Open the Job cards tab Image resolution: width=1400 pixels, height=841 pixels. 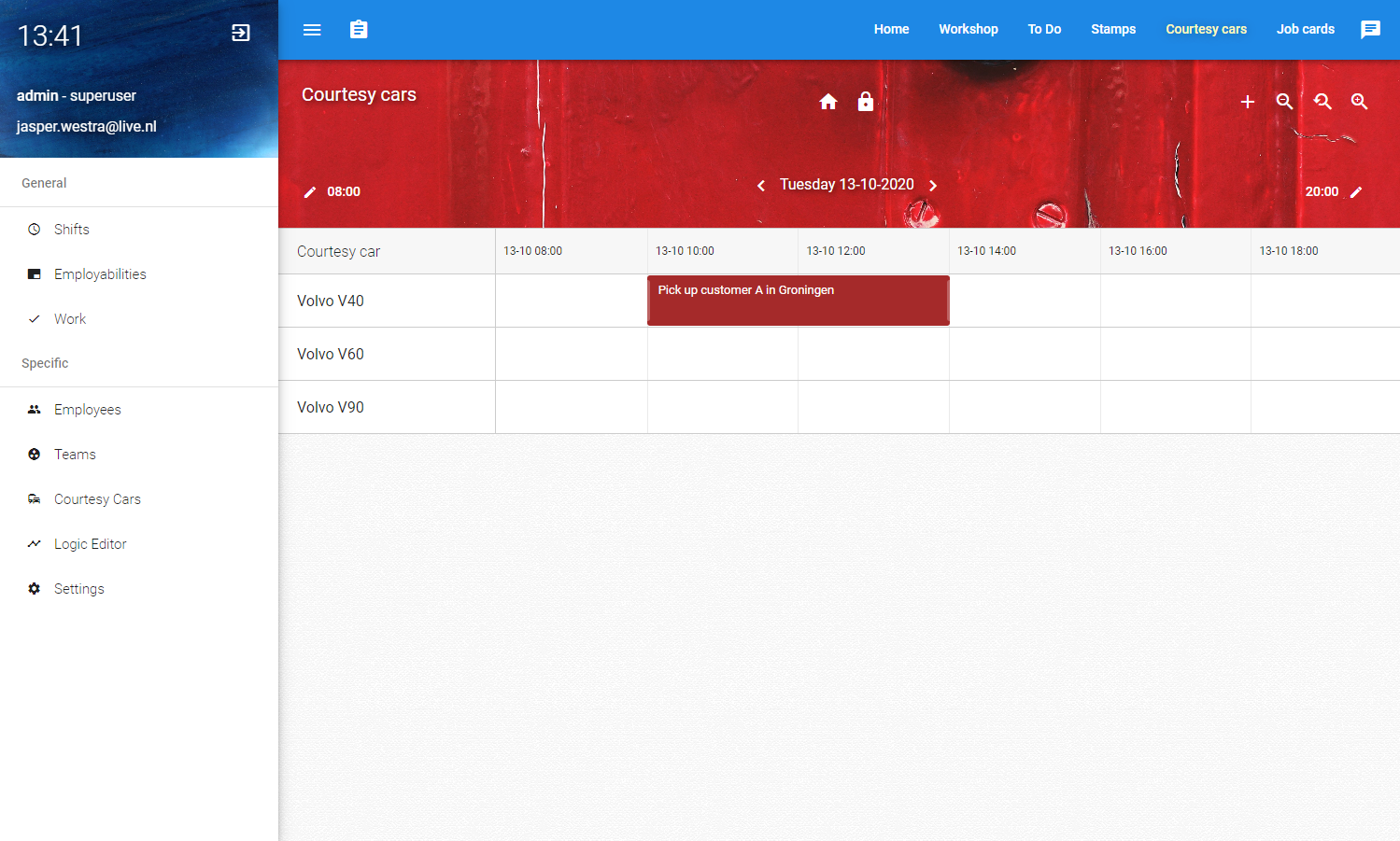tap(1306, 29)
